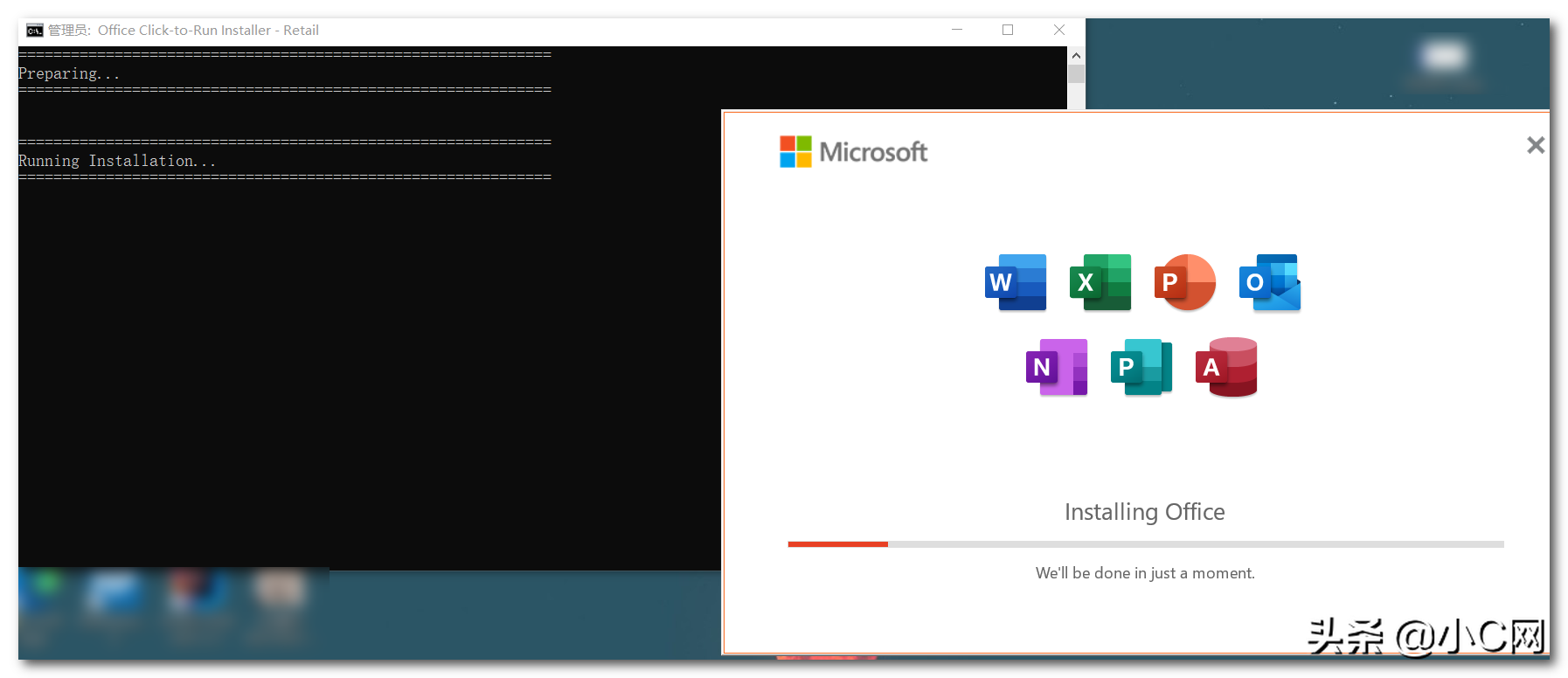The image size is (1568, 678).
Task: Click the Word icon in Office installer
Action: [1016, 282]
